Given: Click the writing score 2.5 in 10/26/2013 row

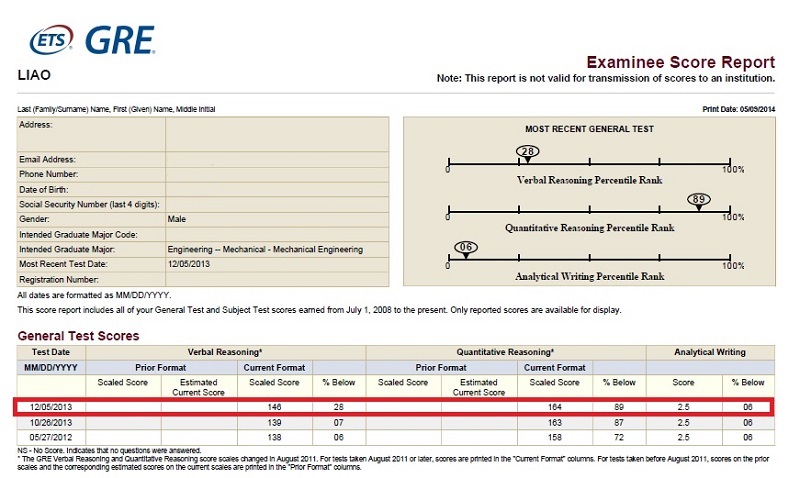Looking at the screenshot, I should click(683, 422).
